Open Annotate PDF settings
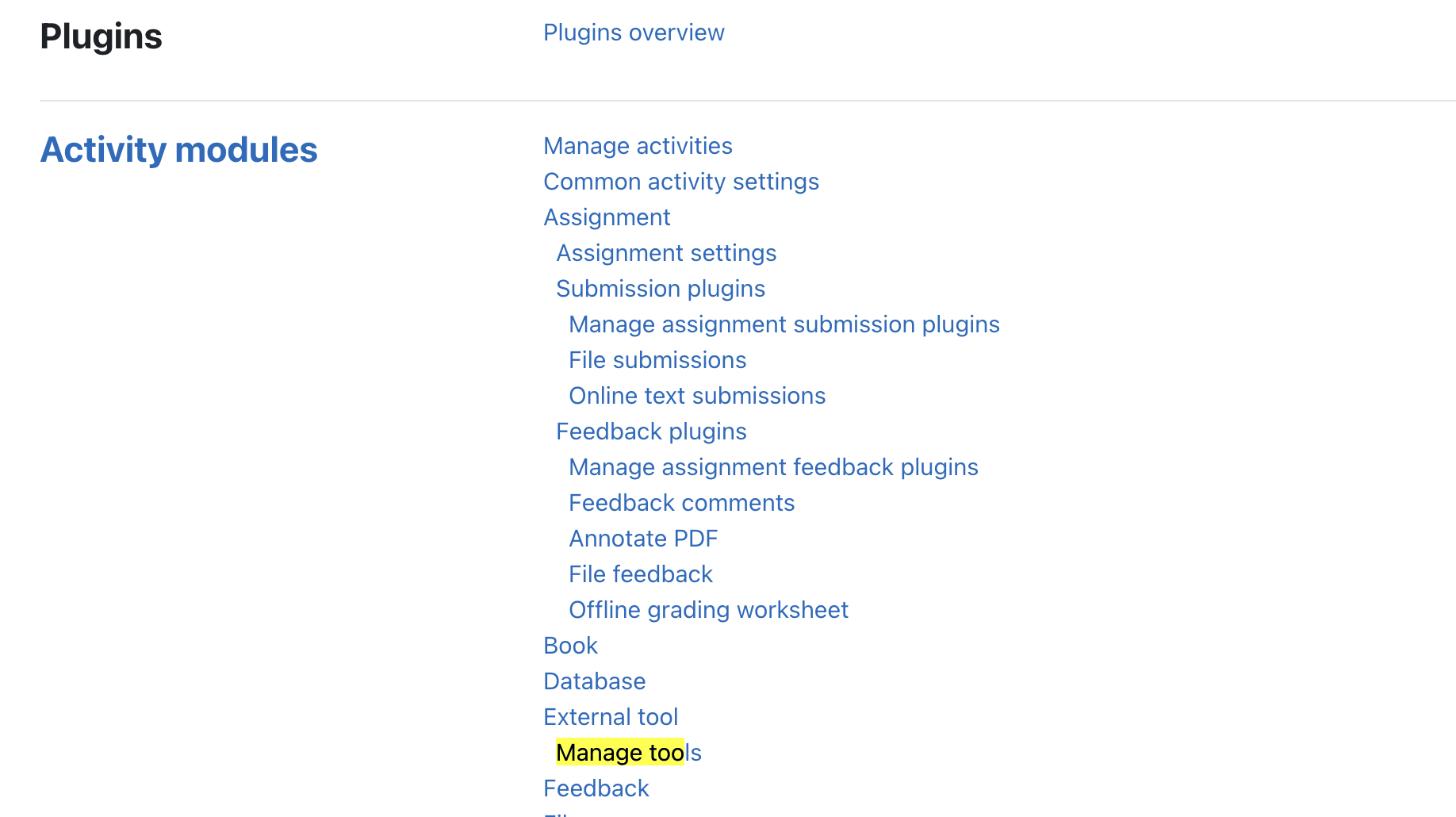1456x817 pixels. tap(643, 539)
